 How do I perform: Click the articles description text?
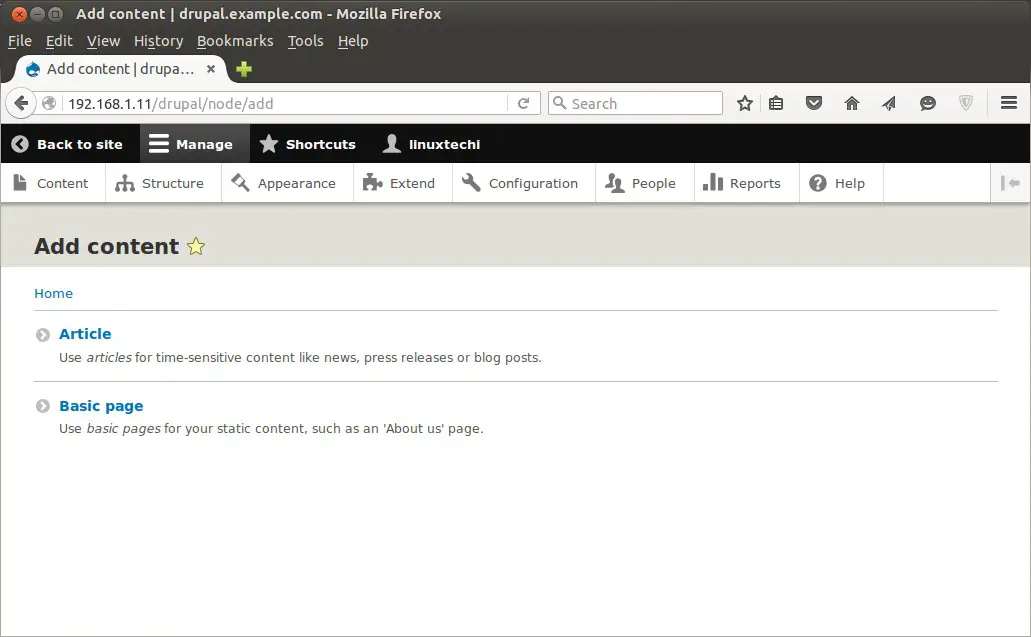tap(300, 358)
